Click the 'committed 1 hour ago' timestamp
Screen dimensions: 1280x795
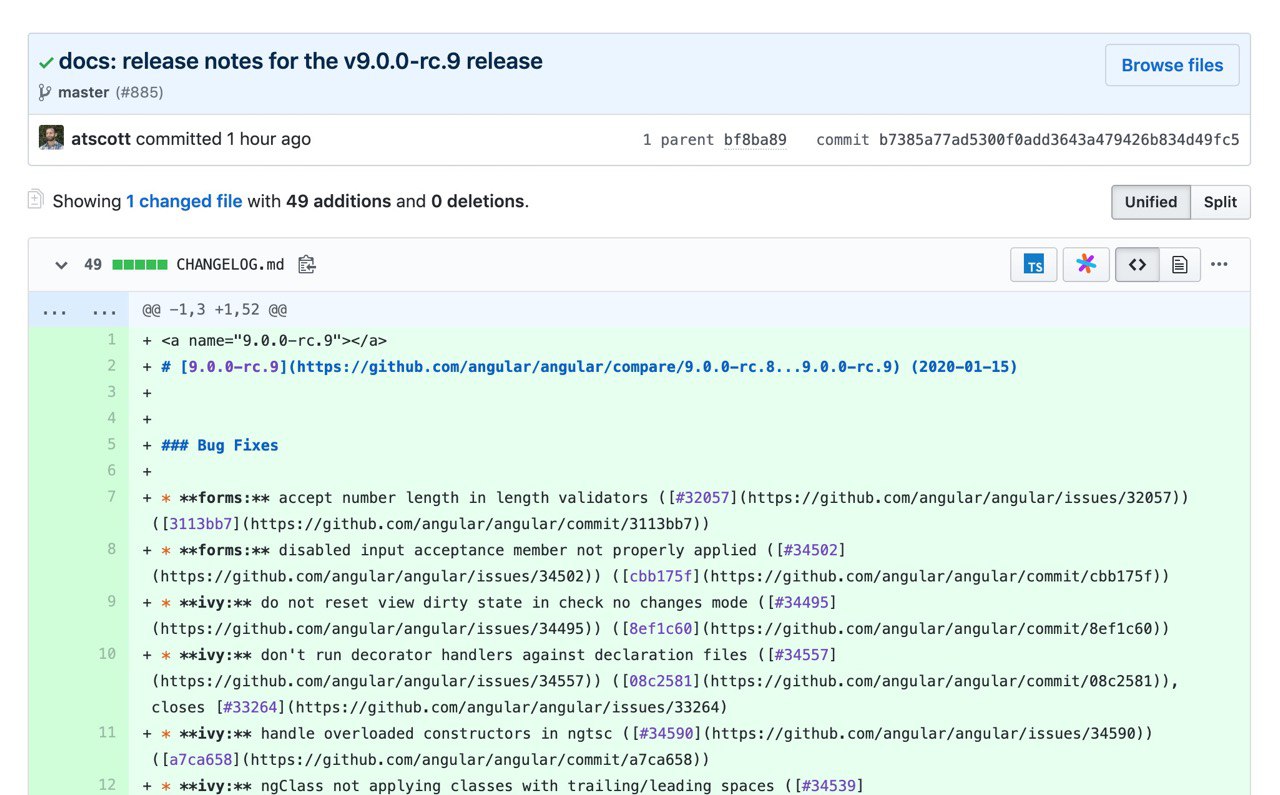223,139
